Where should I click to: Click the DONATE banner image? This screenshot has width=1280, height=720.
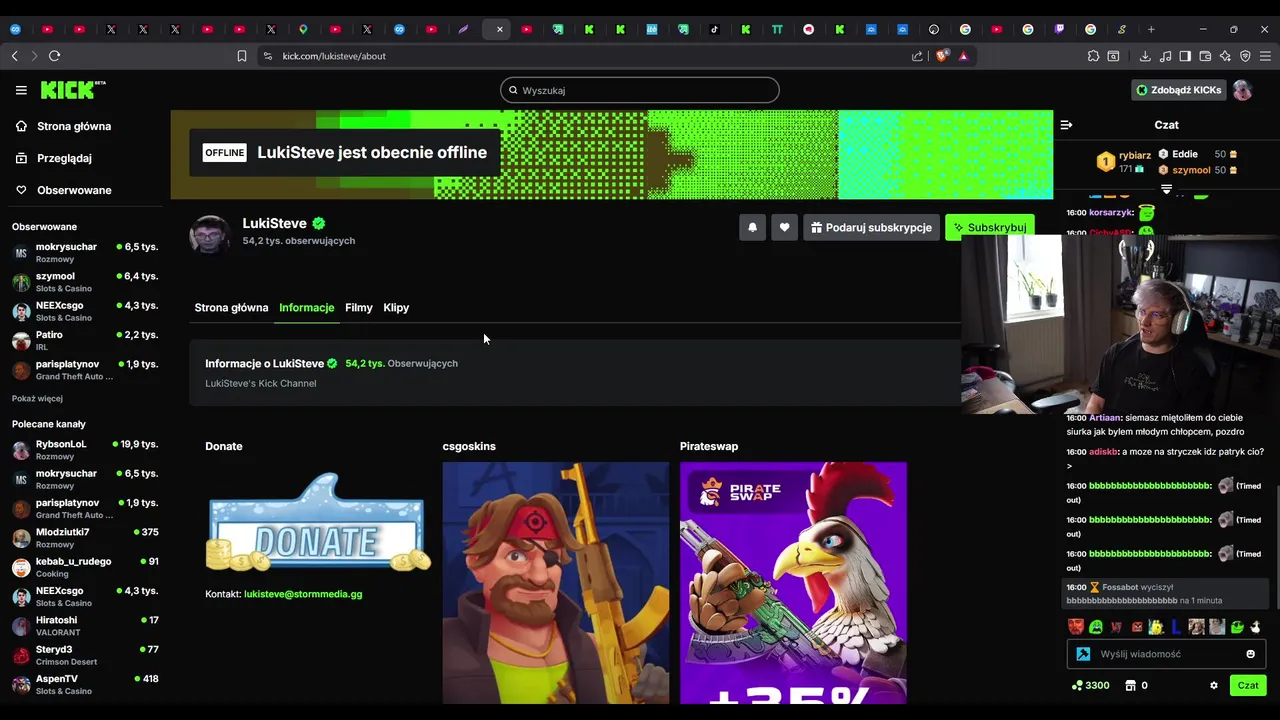tap(318, 522)
